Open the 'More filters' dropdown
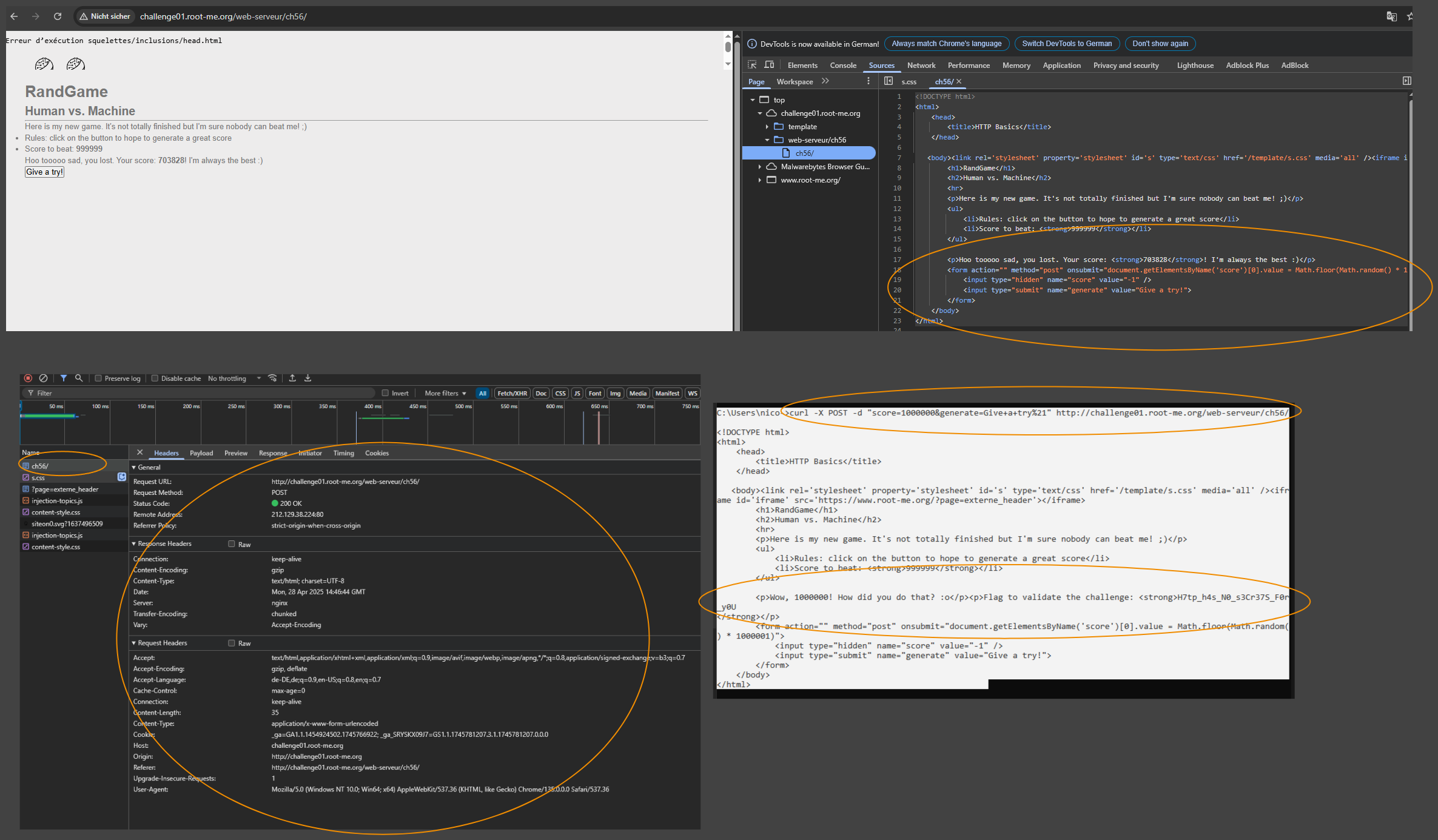The width and height of the screenshot is (1438, 840). 446,393
